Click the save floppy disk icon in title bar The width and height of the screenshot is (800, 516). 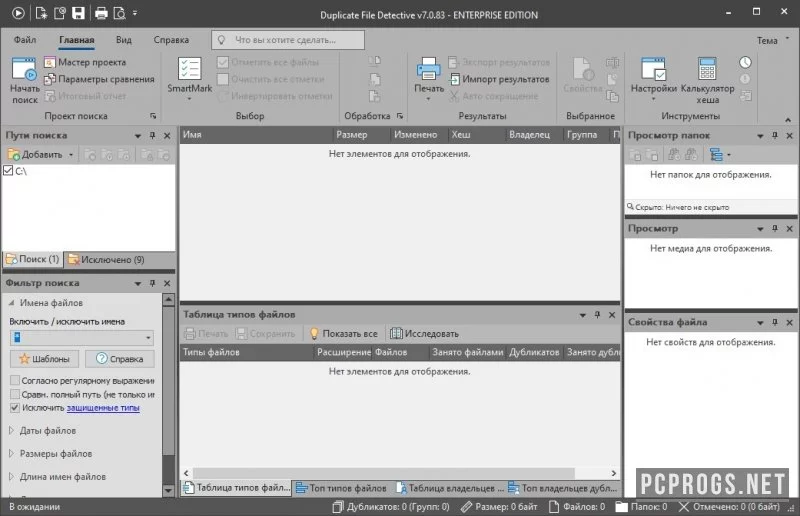click(78, 13)
